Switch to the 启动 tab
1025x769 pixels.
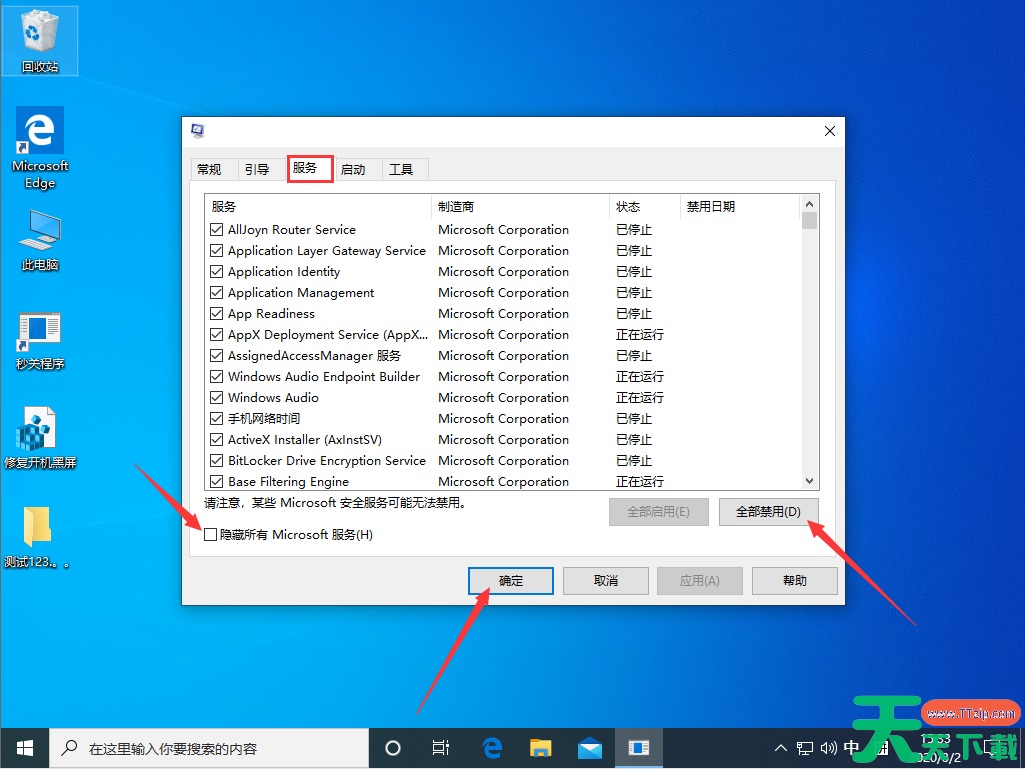click(353, 169)
